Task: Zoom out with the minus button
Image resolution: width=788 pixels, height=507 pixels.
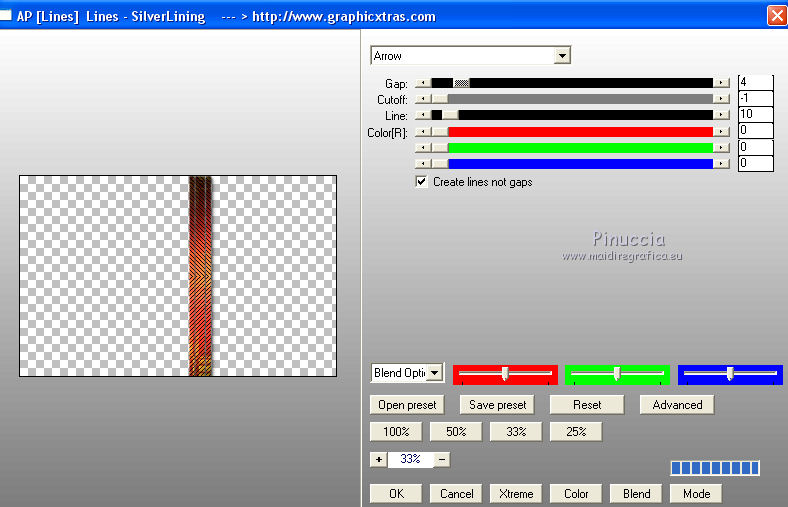Action: click(x=442, y=459)
